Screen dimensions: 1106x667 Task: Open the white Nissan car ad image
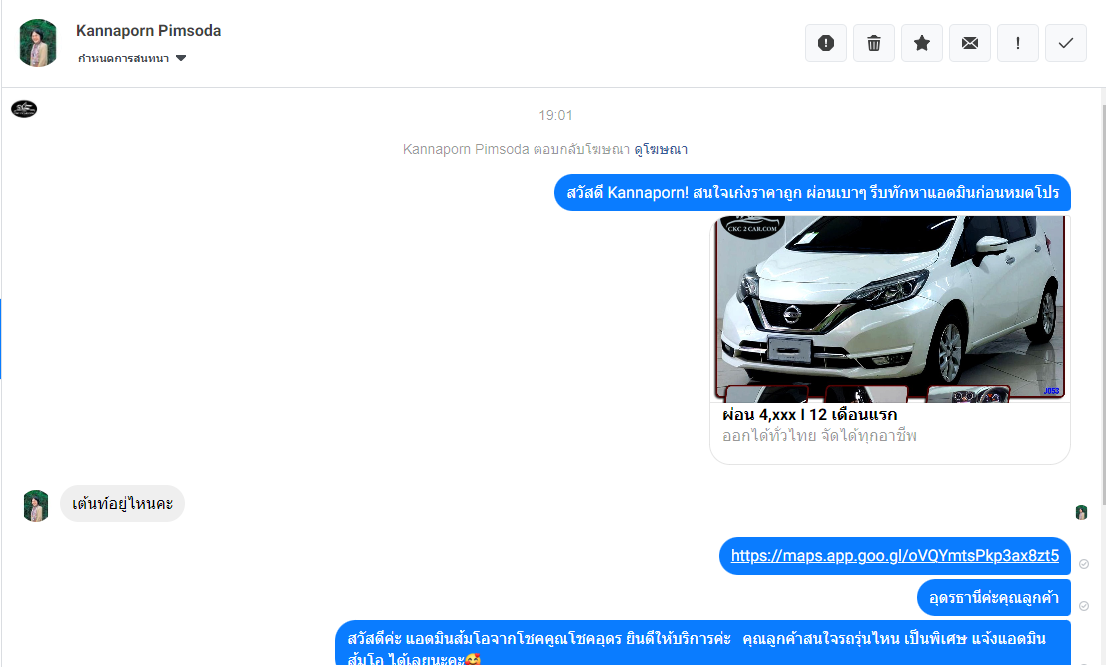pos(889,309)
